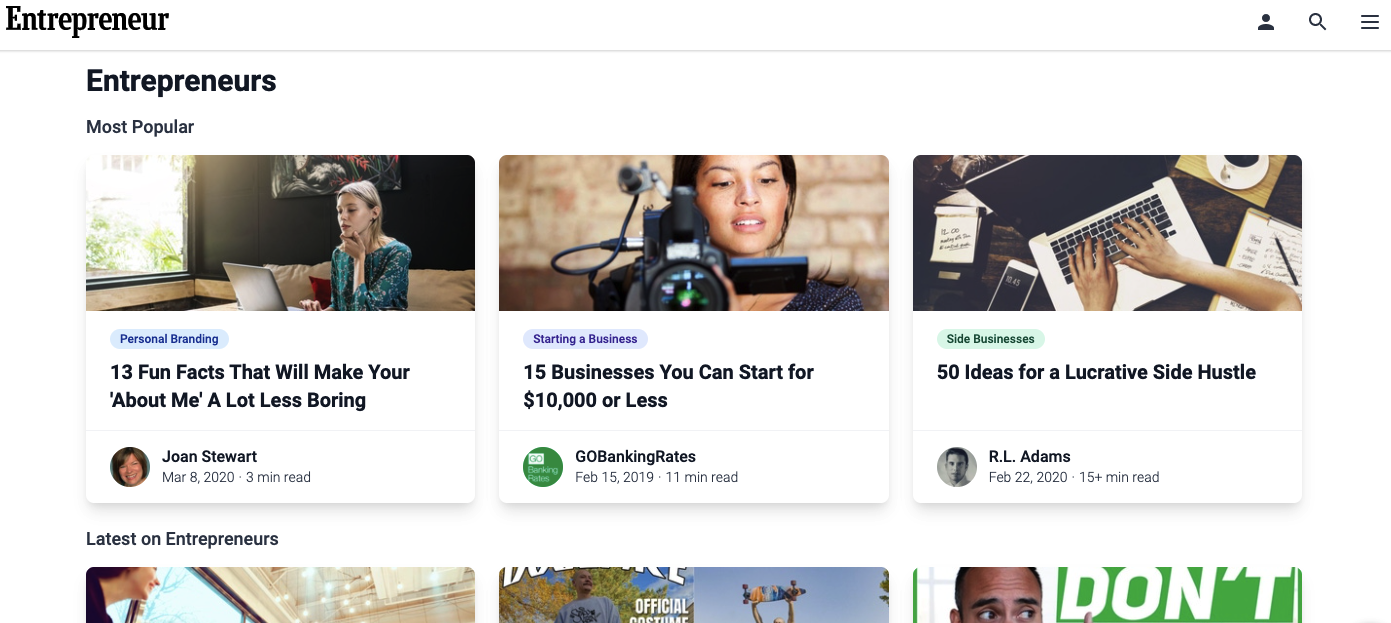Select the Side Businesses tag

(x=990, y=339)
